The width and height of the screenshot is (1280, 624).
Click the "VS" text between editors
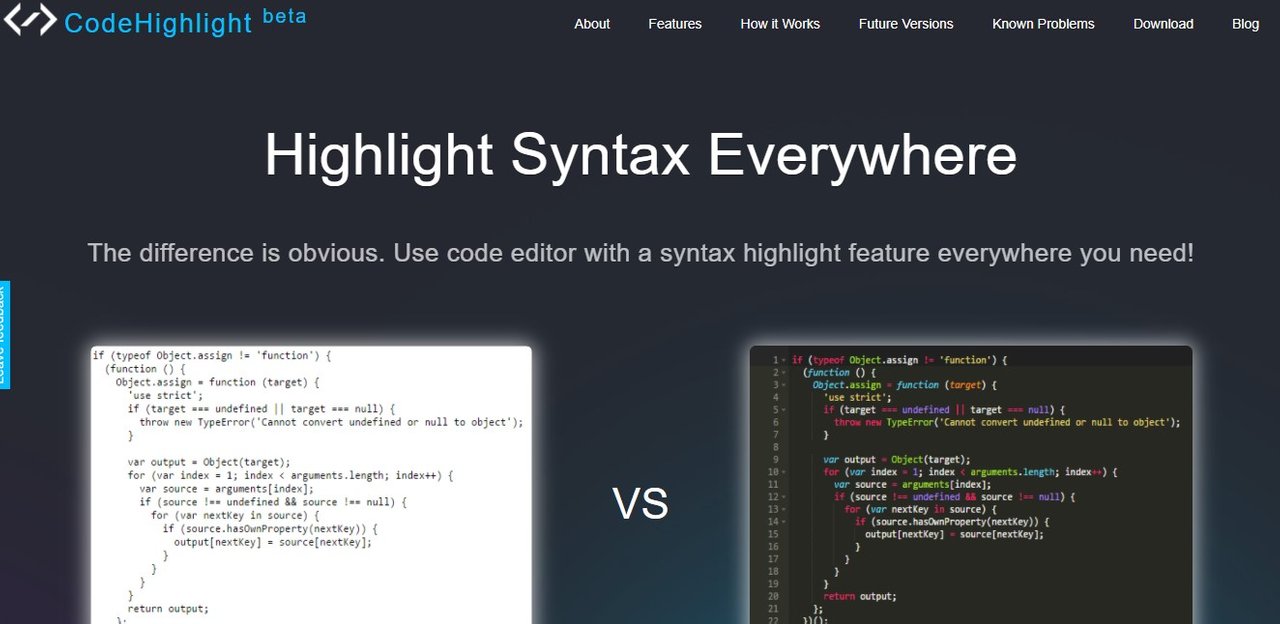coord(640,504)
